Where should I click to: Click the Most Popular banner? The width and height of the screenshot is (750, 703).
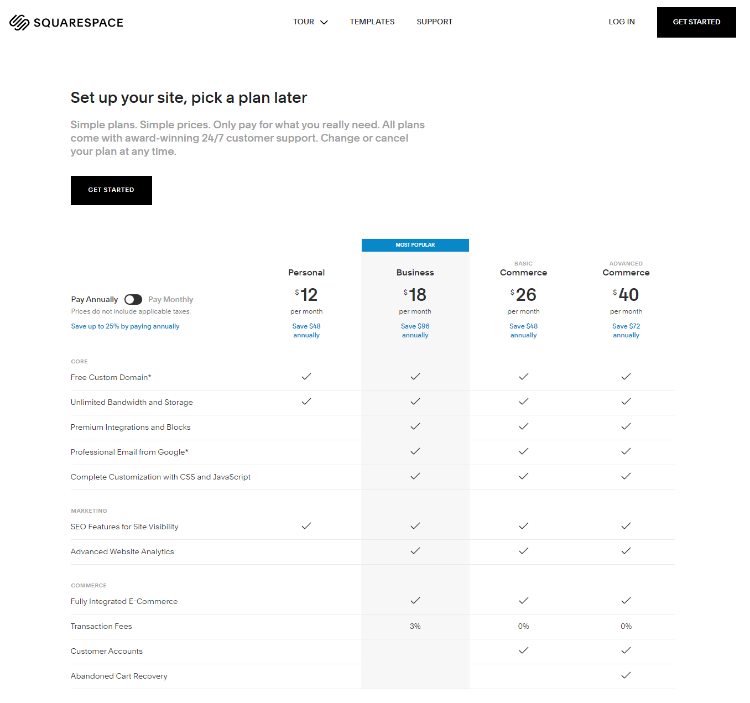click(415, 245)
